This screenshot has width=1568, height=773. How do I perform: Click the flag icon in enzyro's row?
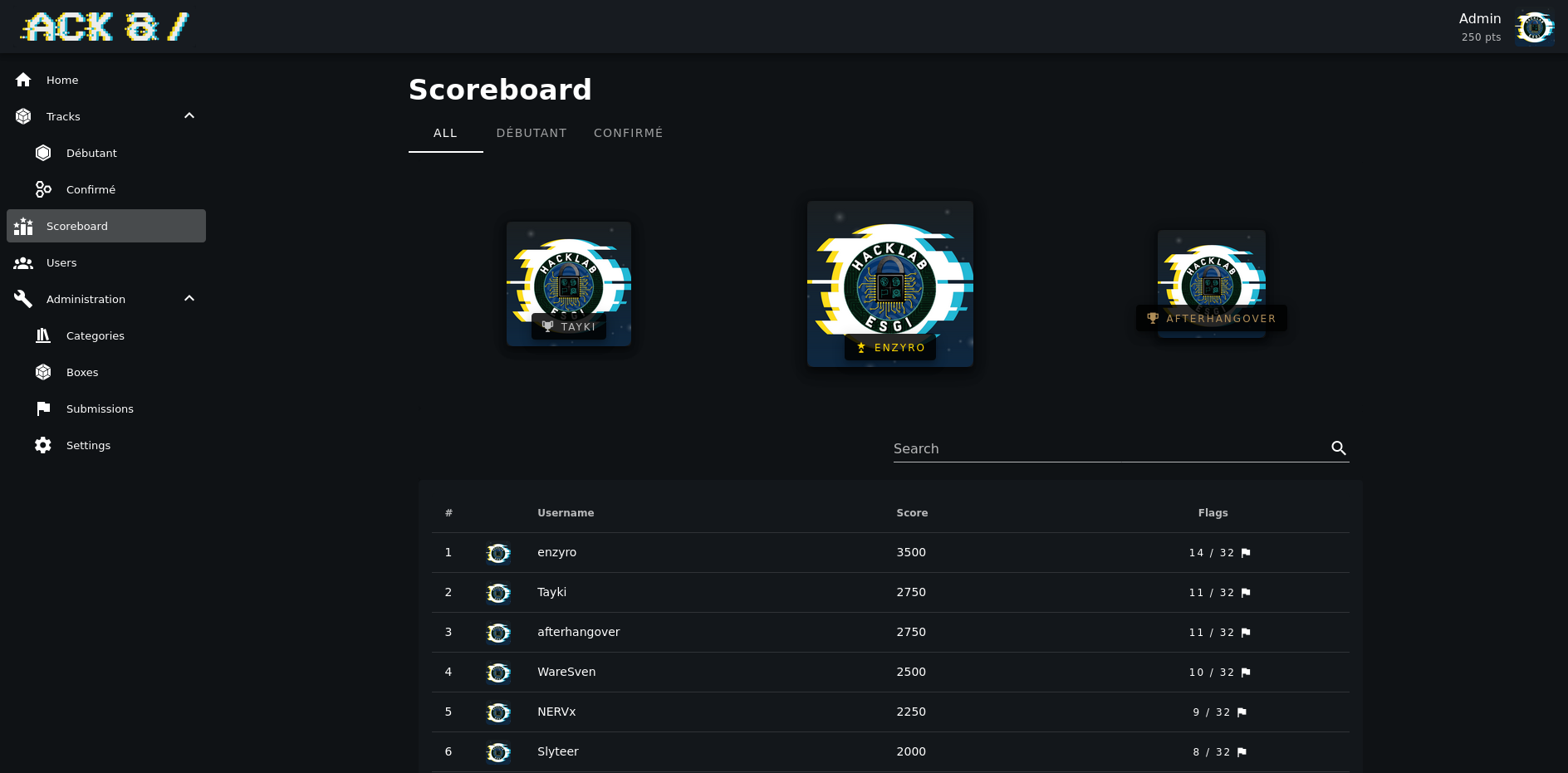coord(1246,553)
